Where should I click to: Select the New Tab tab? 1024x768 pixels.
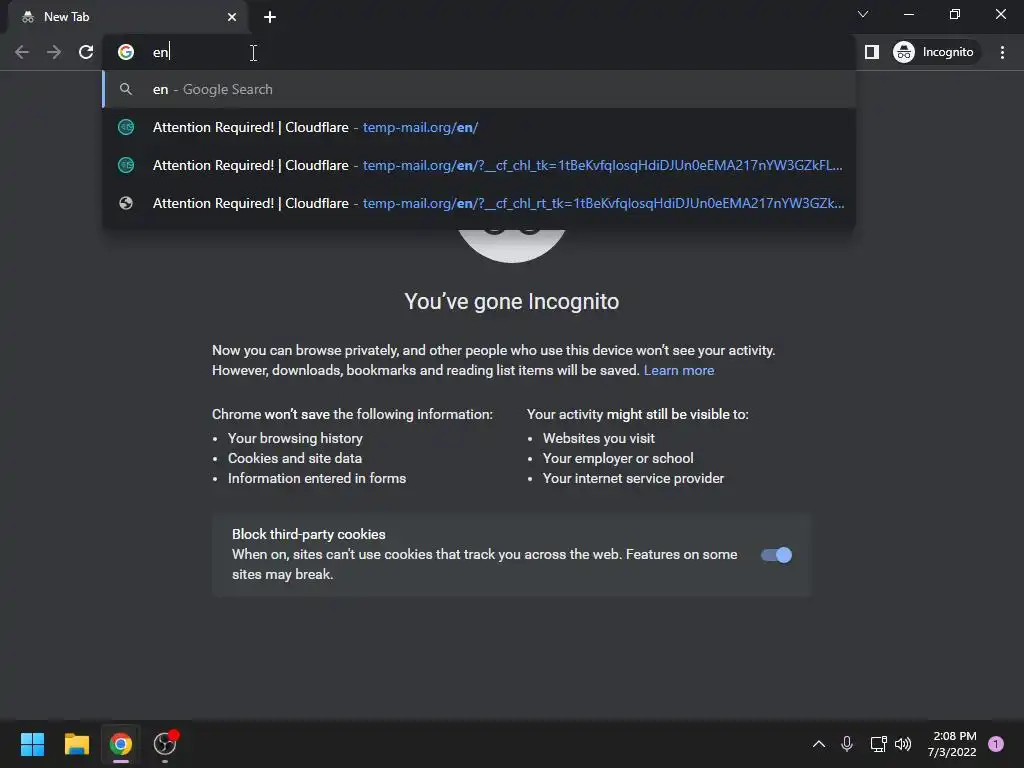pos(127,17)
